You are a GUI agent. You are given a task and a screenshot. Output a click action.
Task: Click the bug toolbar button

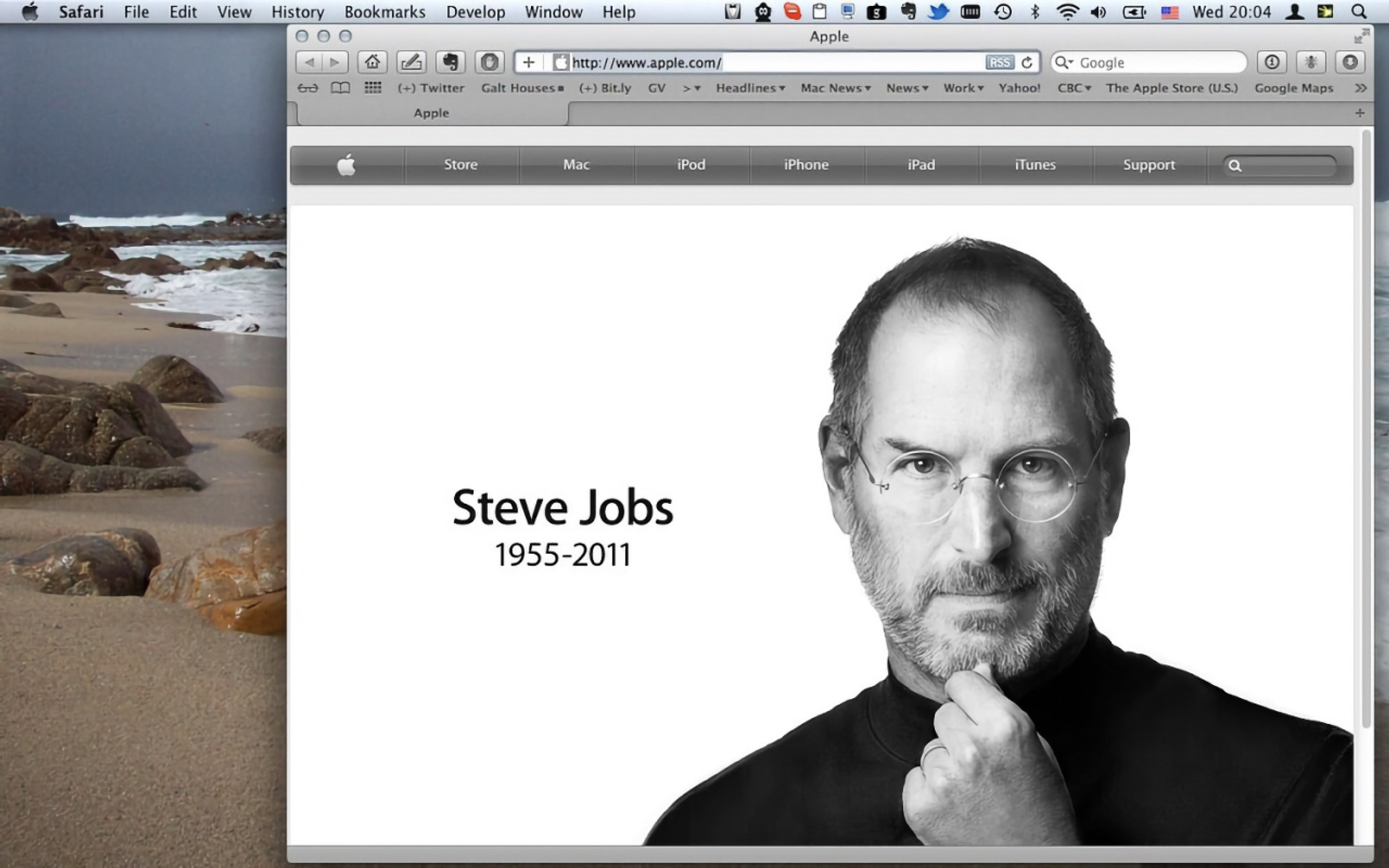click(x=1311, y=62)
